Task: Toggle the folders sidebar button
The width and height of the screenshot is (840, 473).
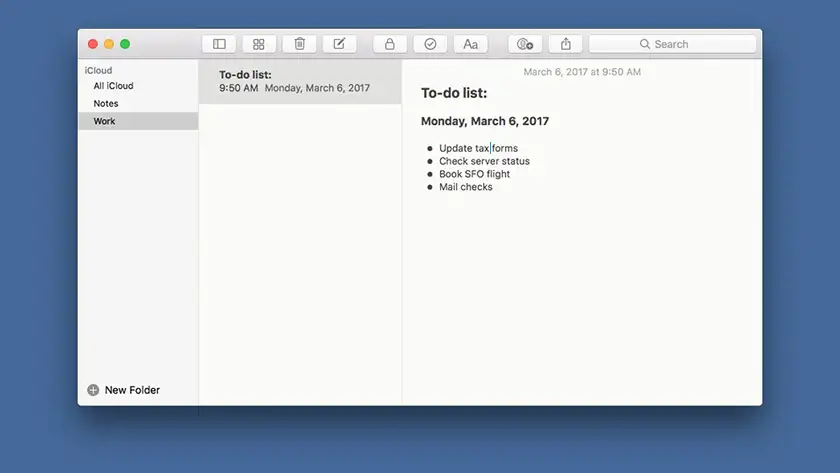Action: pos(219,44)
